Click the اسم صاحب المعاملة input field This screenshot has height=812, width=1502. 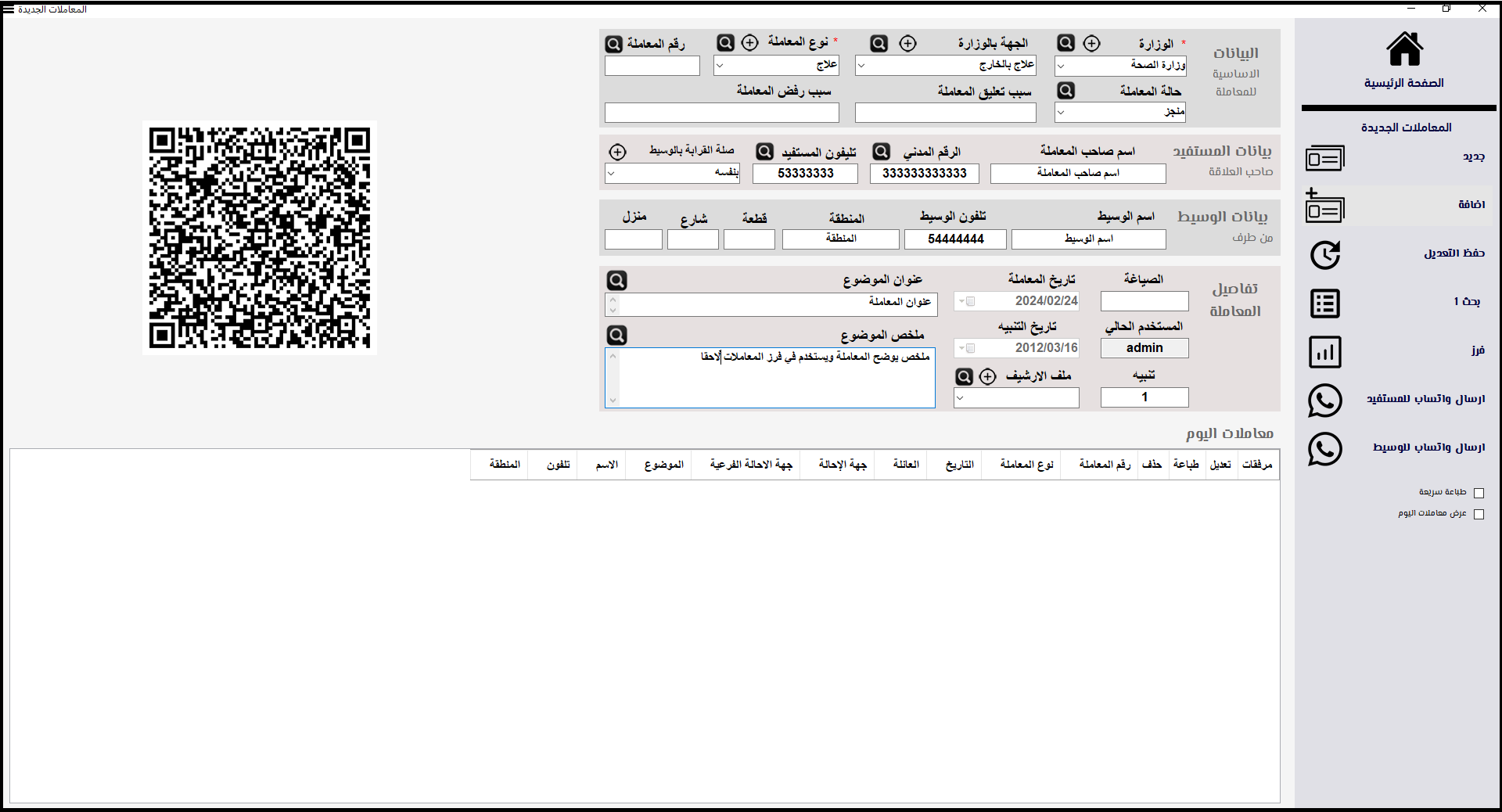click(x=1078, y=174)
